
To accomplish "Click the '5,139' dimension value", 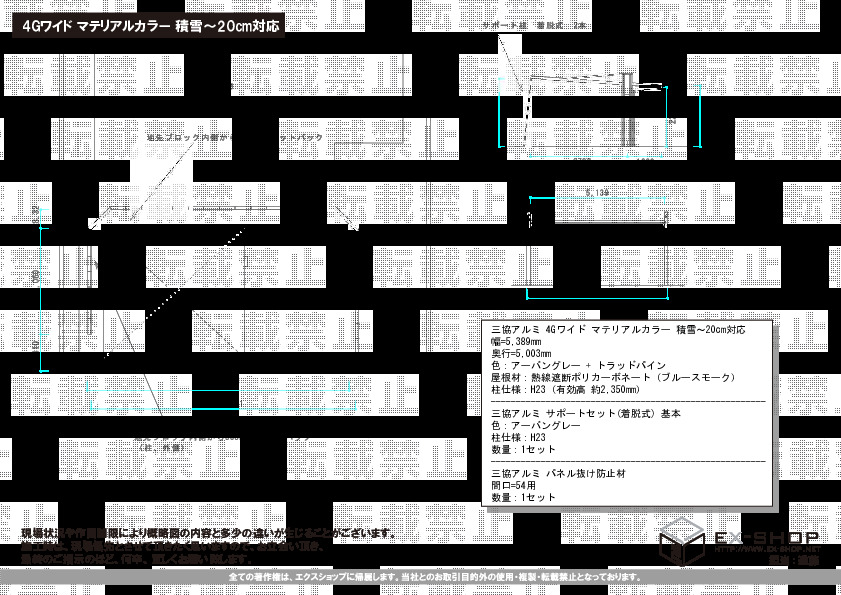I will [x=597, y=193].
